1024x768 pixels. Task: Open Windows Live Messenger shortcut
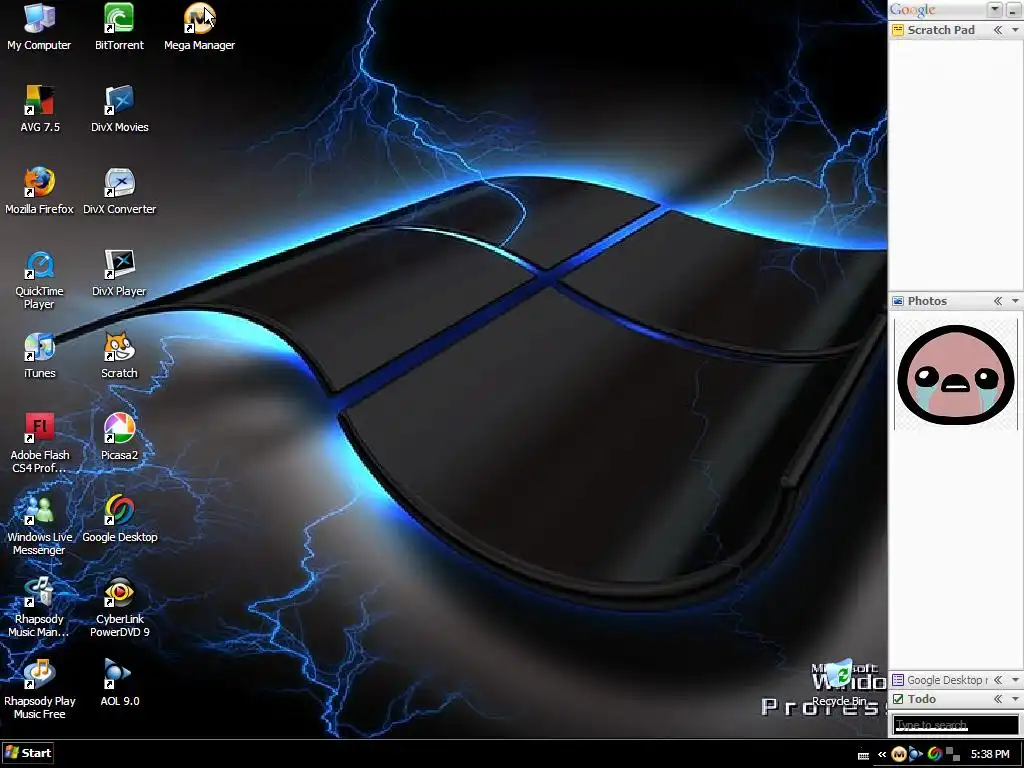39,526
